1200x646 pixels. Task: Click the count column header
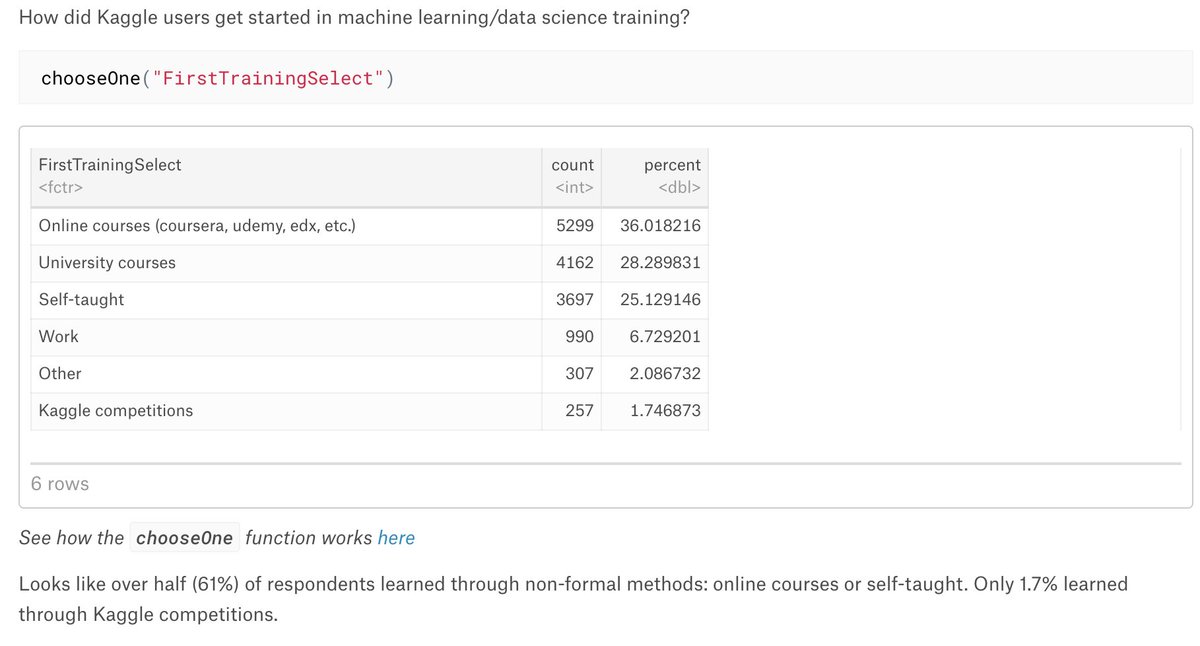(572, 165)
